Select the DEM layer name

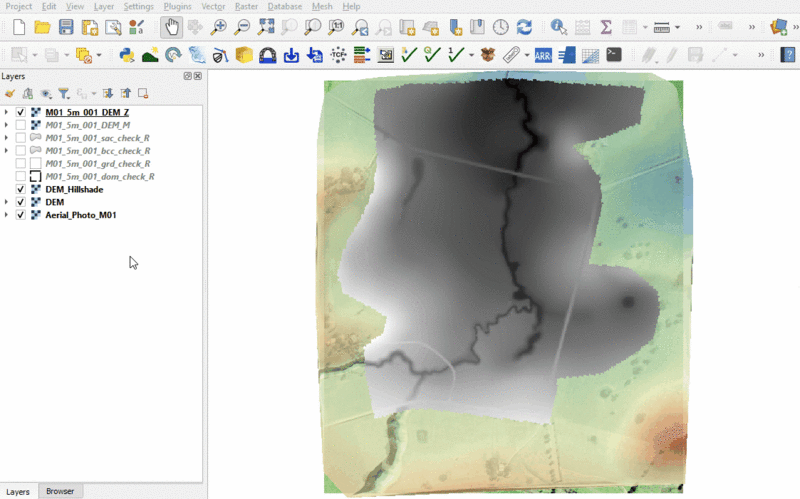[54, 202]
